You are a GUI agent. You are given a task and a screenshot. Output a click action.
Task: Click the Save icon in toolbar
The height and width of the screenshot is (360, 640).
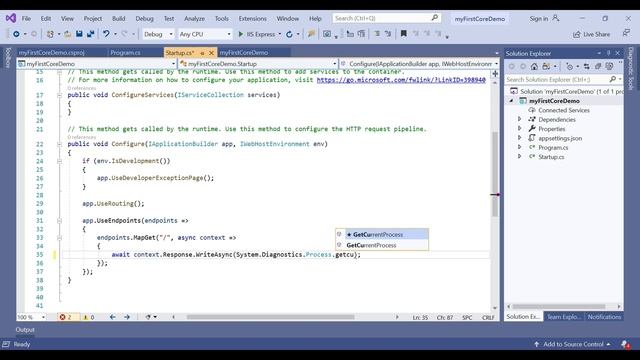79,34
